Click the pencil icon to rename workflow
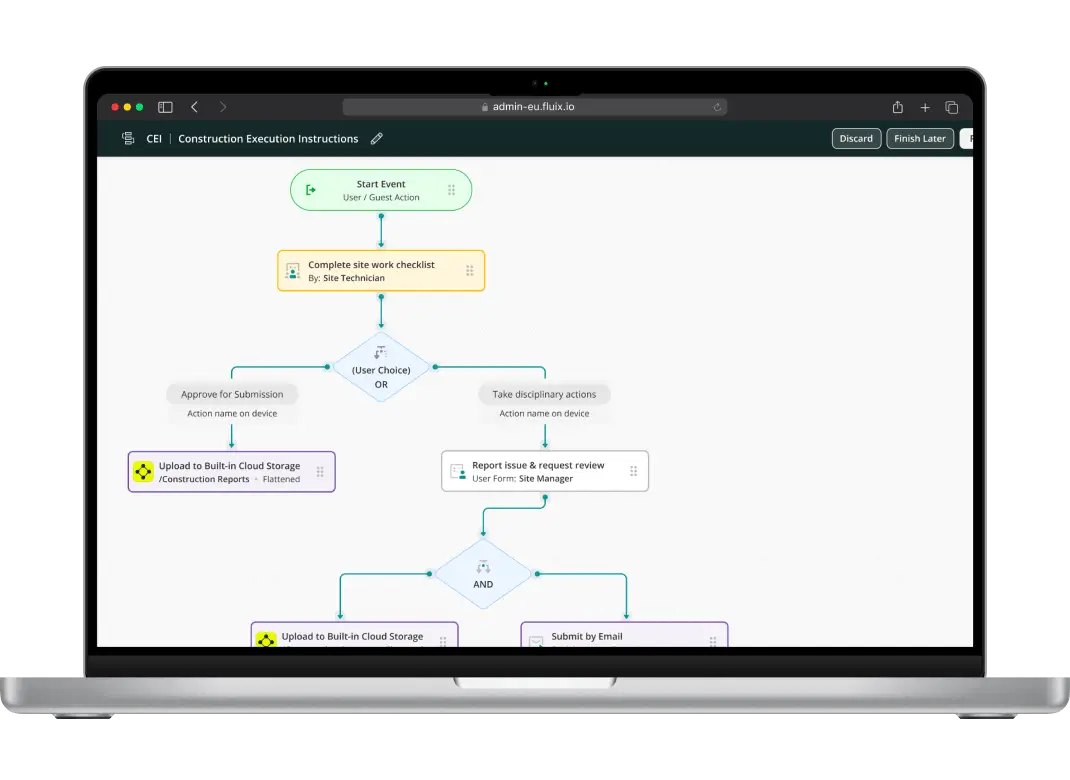This screenshot has height=780, width=1070. pos(377,139)
